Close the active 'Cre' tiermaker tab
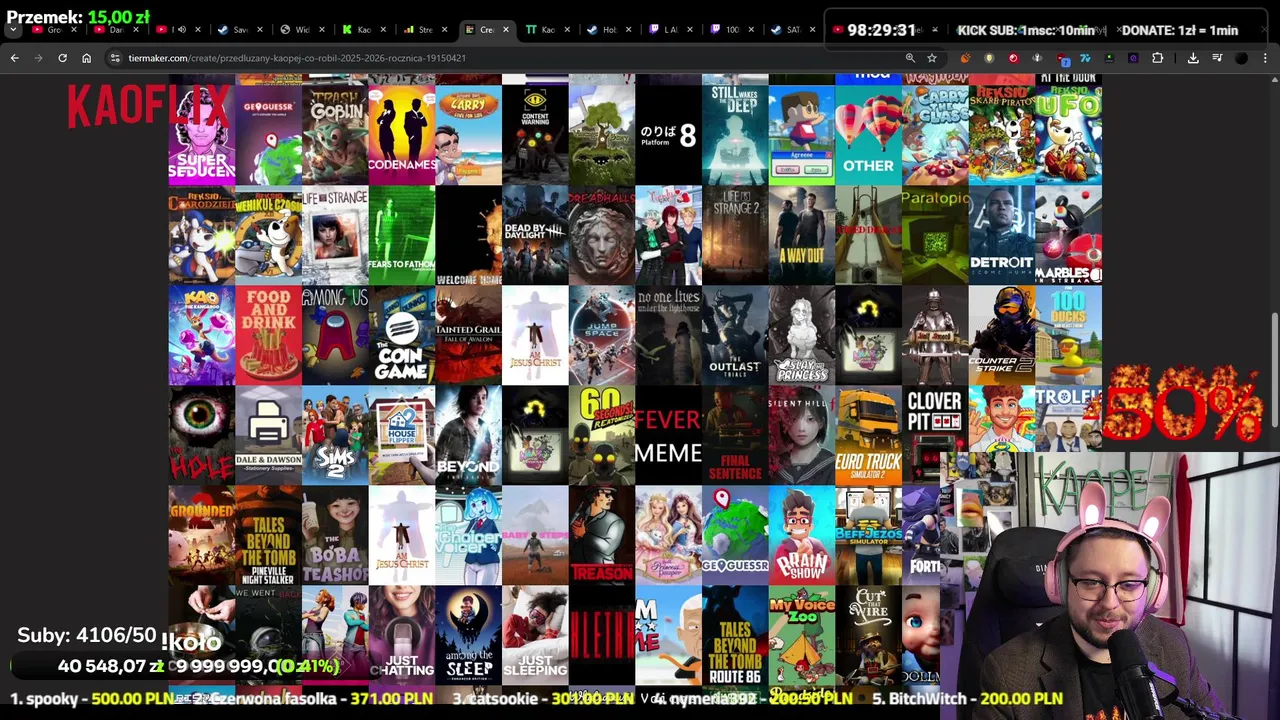 (505, 30)
